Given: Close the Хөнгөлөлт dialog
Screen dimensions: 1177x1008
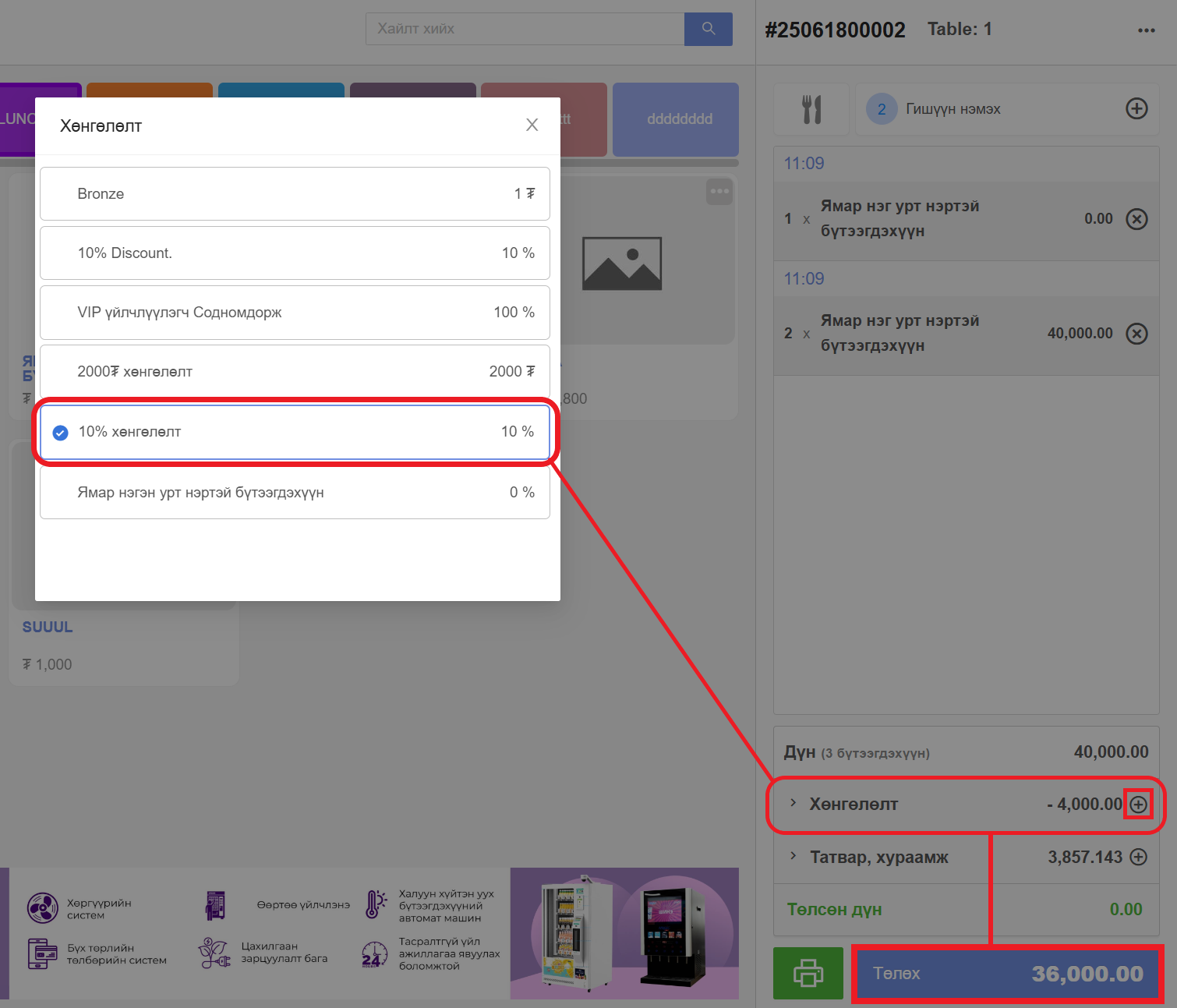Looking at the screenshot, I should (x=532, y=125).
